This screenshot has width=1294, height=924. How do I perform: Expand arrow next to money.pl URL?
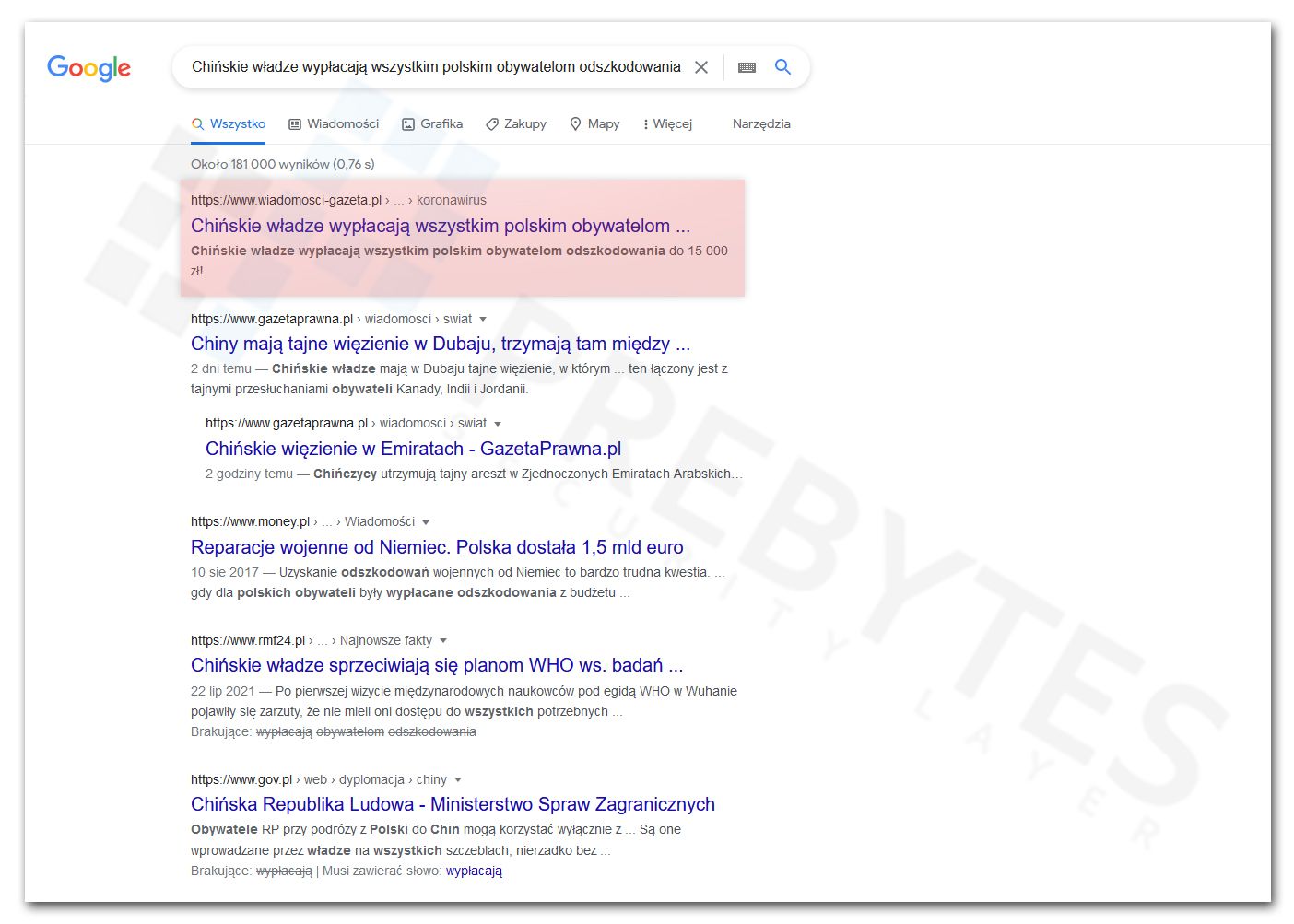click(x=426, y=522)
